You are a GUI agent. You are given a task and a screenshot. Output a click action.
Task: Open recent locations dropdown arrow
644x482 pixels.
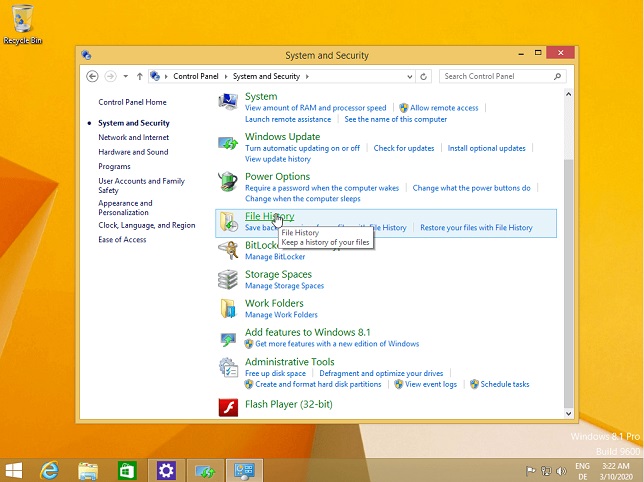(126, 76)
